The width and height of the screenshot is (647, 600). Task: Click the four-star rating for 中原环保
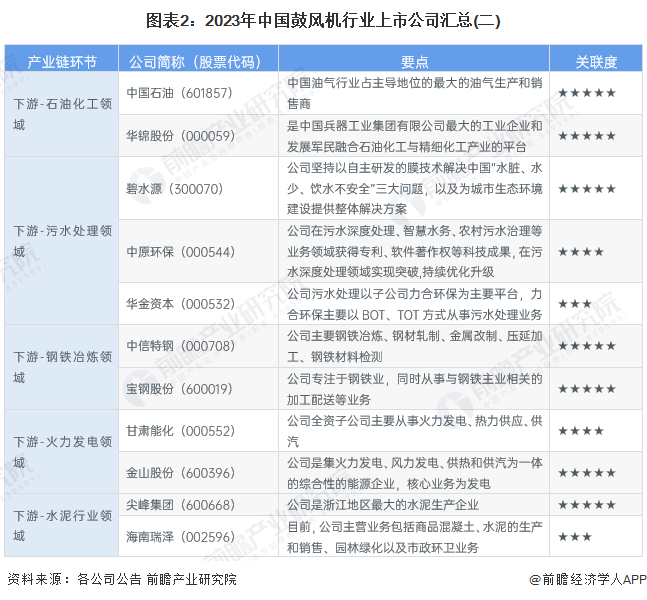point(581,252)
